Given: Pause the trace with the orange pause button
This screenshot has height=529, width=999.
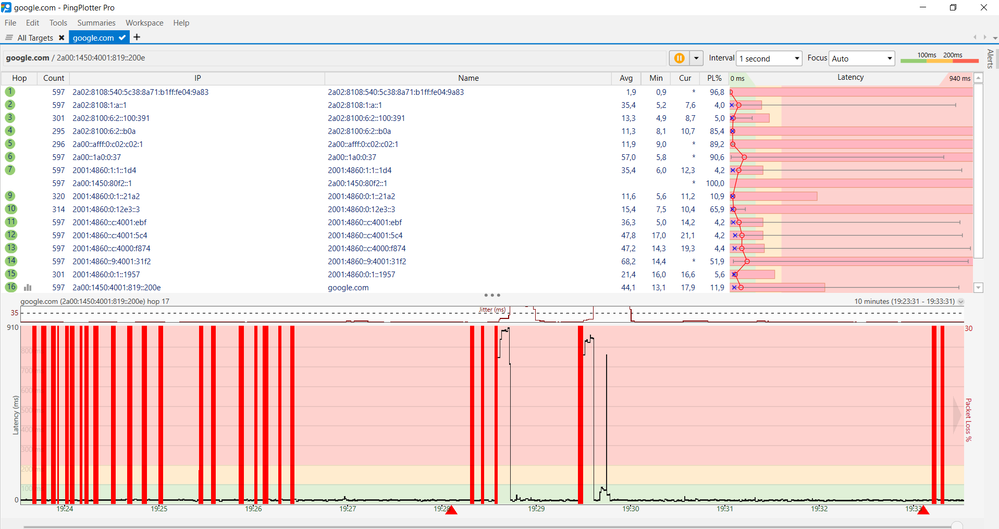Looking at the screenshot, I should pos(679,59).
